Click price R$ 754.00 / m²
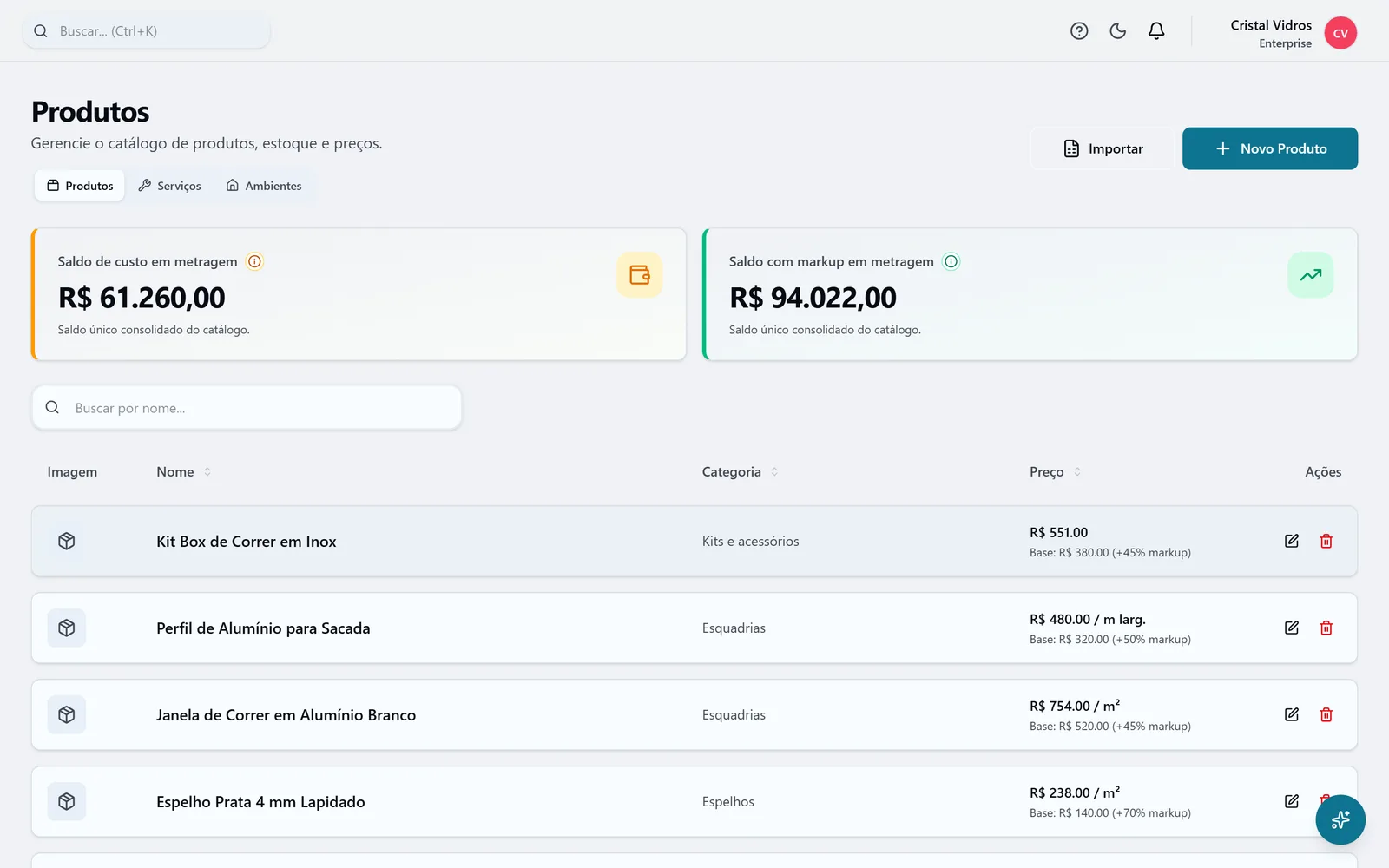1389x868 pixels. click(x=1075, y=706)
